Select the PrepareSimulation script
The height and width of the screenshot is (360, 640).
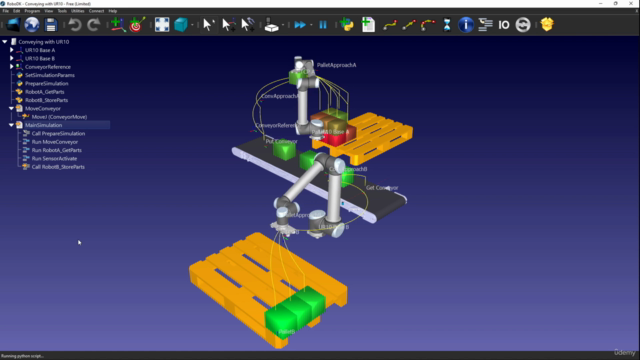(x=47, y=83)
